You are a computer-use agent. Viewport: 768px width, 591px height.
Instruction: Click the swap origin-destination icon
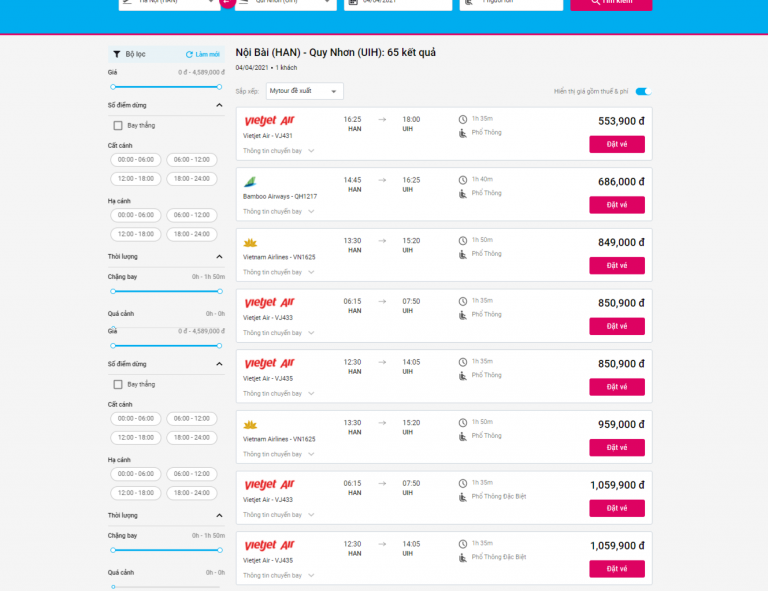(227, 2)
